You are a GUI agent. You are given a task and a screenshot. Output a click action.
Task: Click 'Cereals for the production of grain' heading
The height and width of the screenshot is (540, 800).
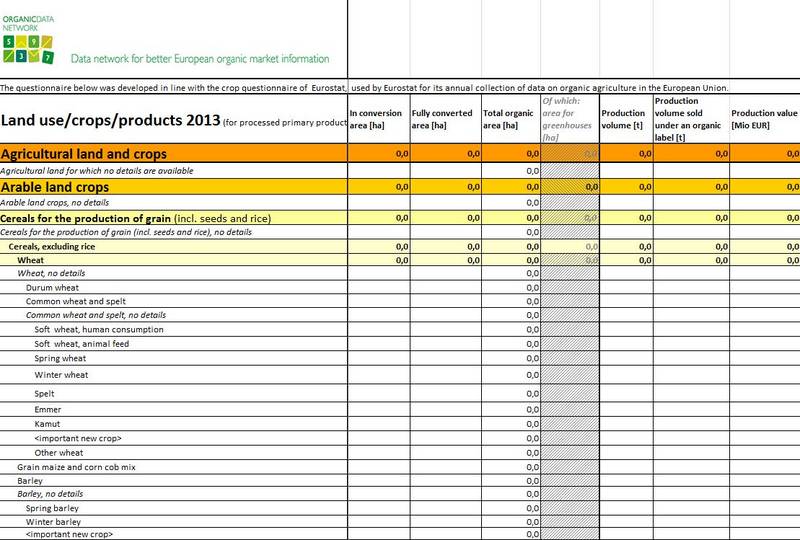pos(136,218)
